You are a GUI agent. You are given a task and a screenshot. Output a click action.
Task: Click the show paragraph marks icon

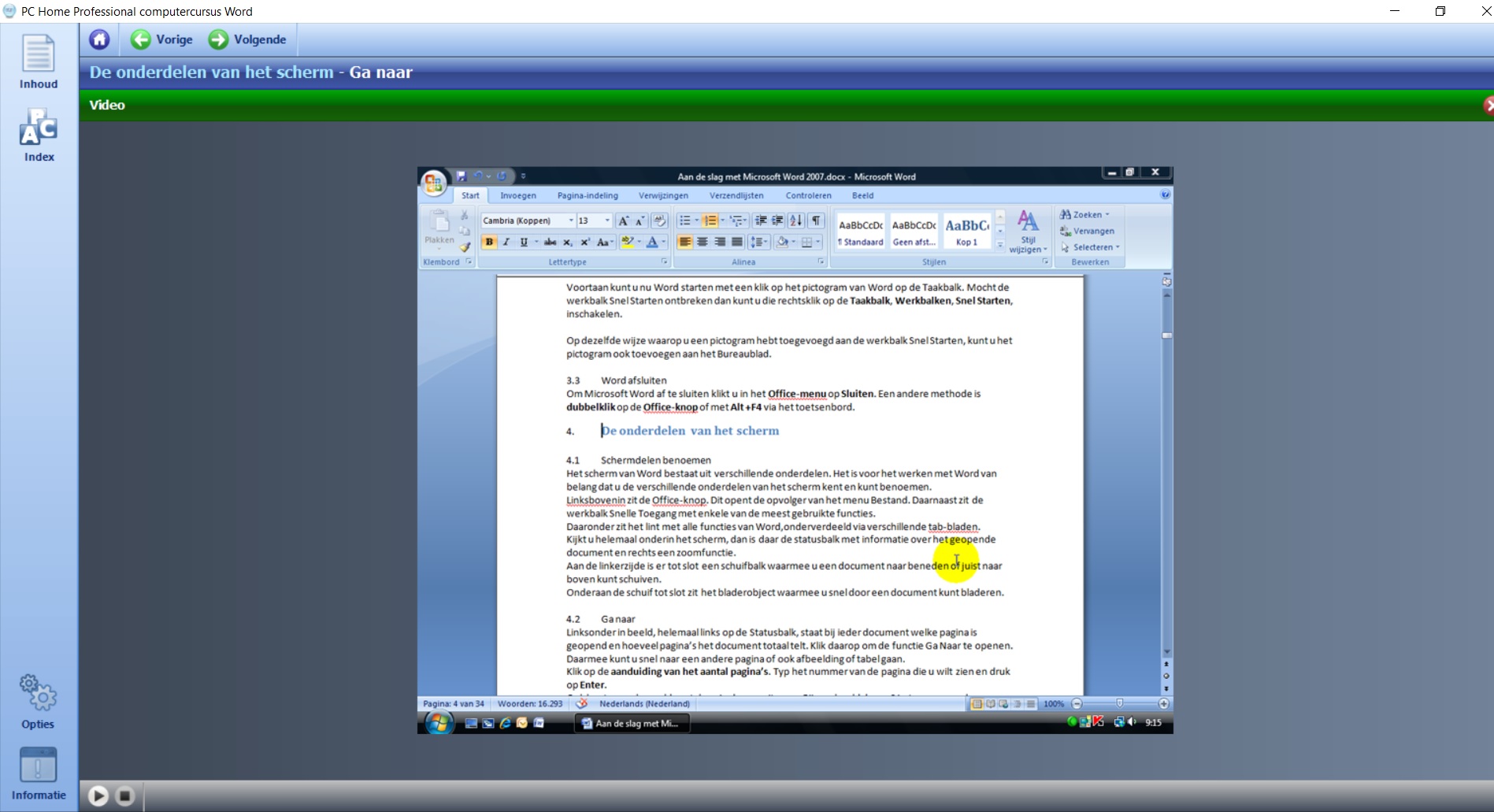[816, 221]
